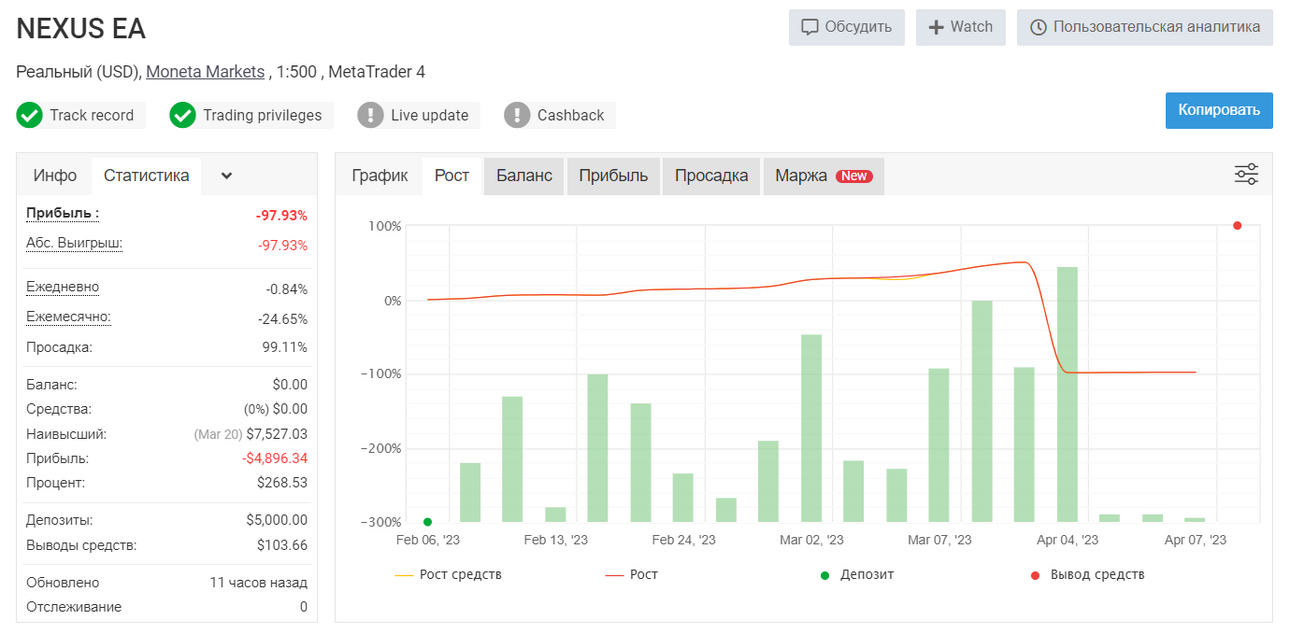This screenshot has height=634, width=1290.
Task: Click the 11 часов назад updated value
Action: click(259, 582)
